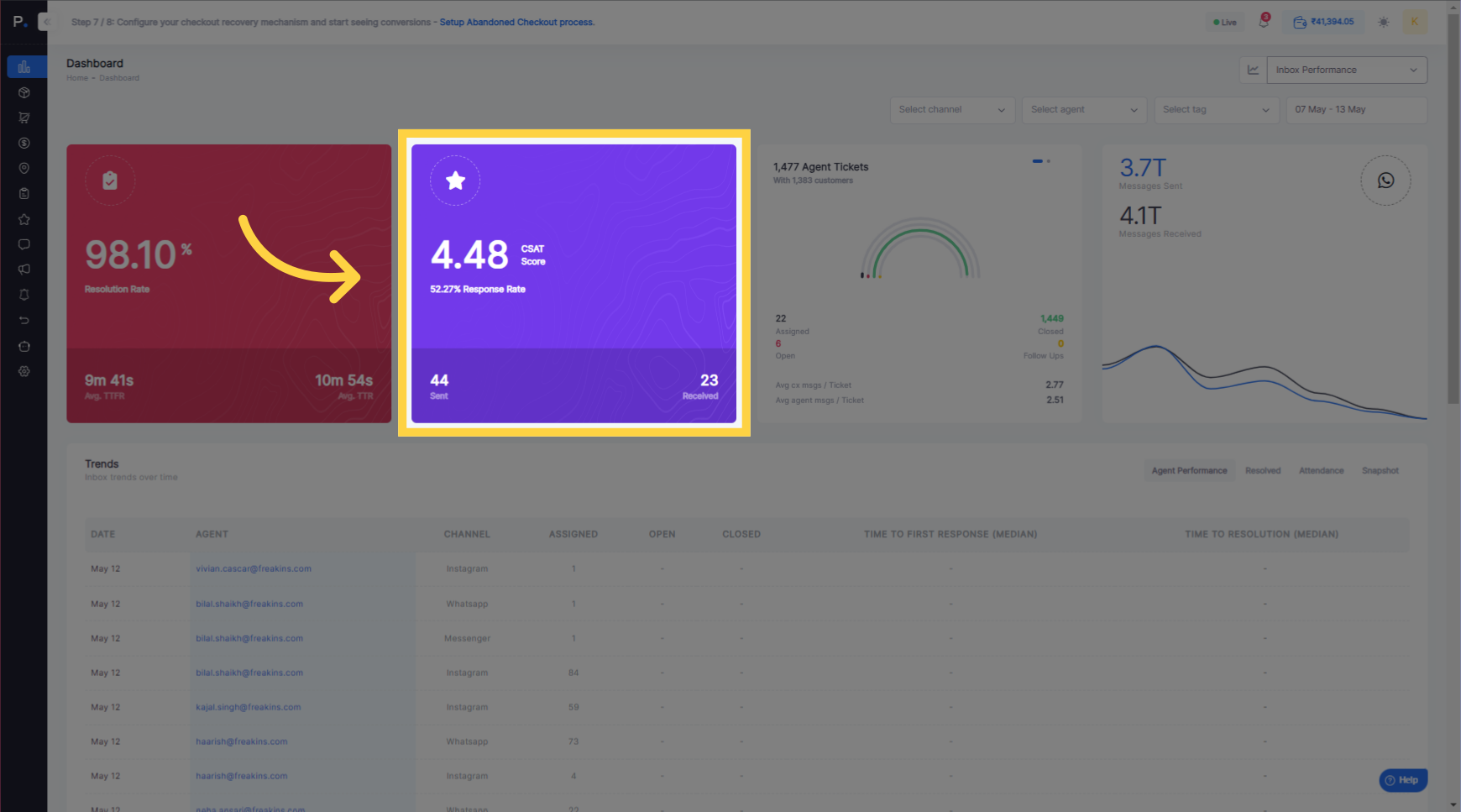Screen dimensions: 1461x812
Task: Open kajal.singh@freakins.com agent link
Action: pos(249,708)
